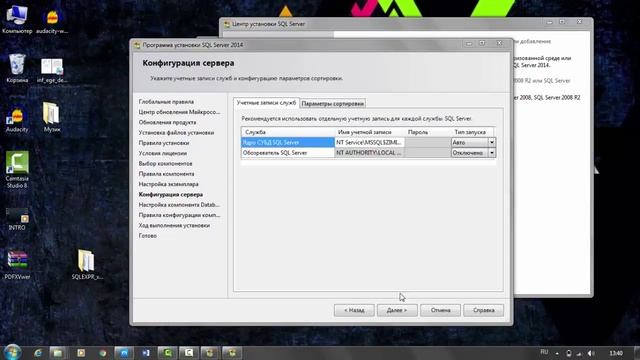The image size is (640, 360).
Task: Select the Установка файлов установки step
Action: 176,133
